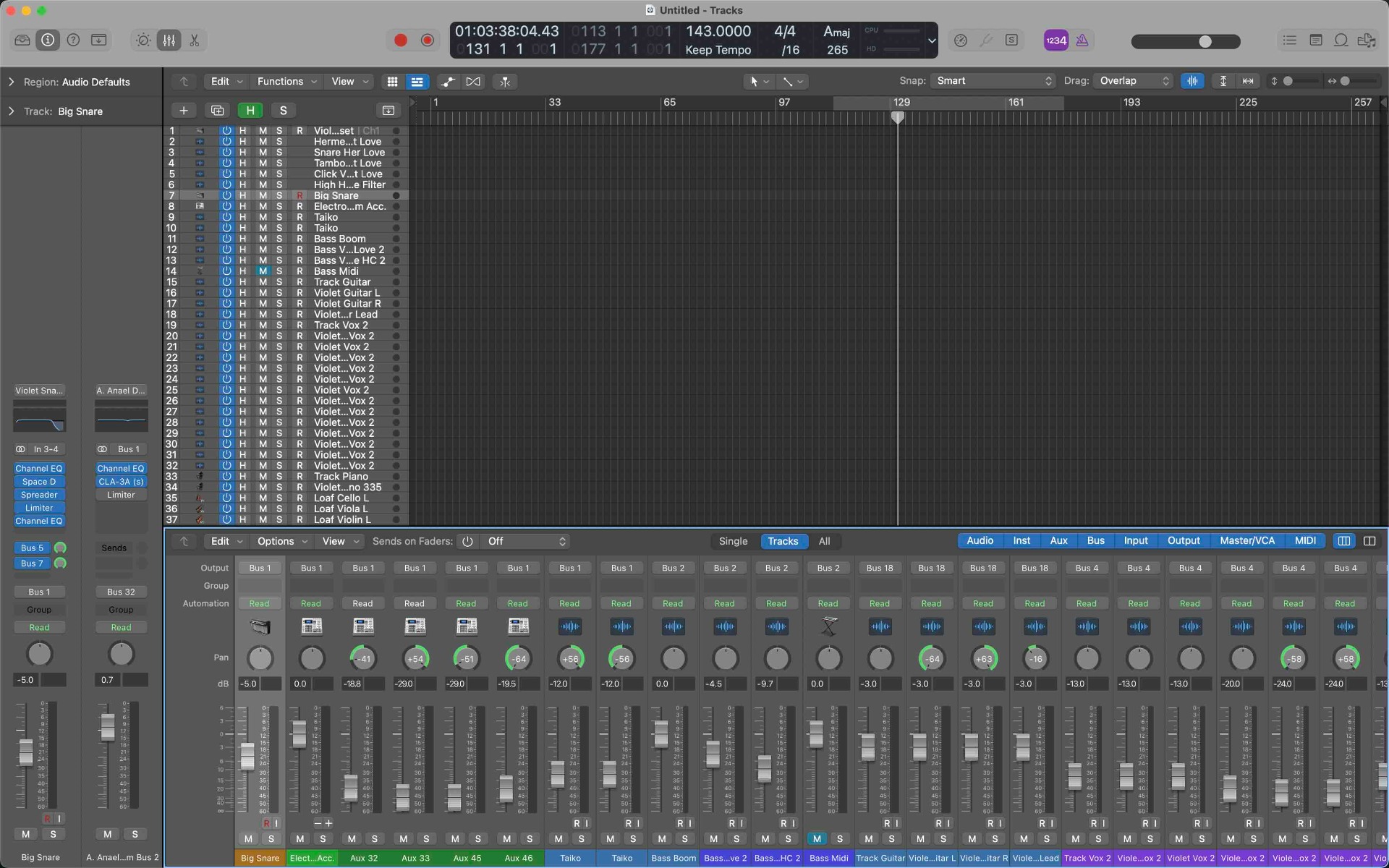Open the Loop Browser icon
Viewport: 1389px width, 868px height.
click(x=1341, y=41)
